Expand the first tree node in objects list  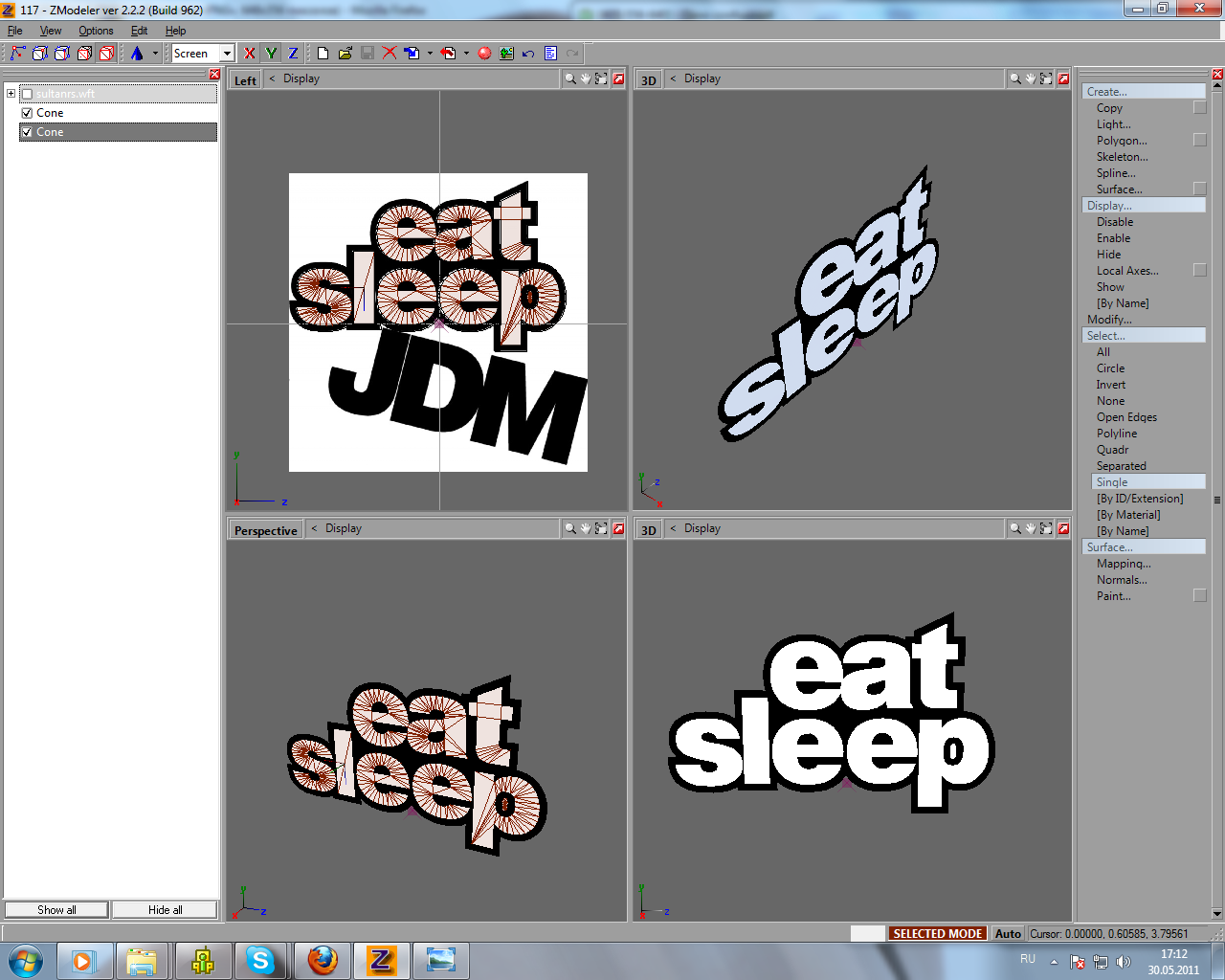(11, 94)
